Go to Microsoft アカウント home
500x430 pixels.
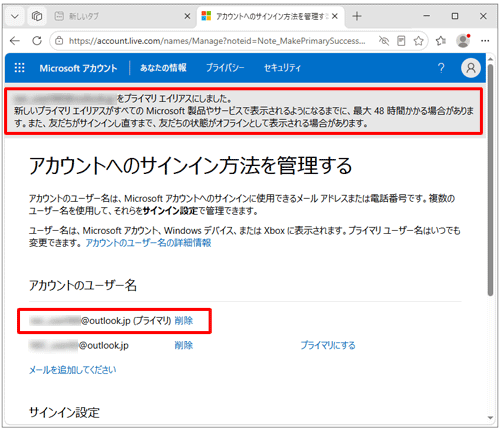pyautogui.click(x=78, y=68)
